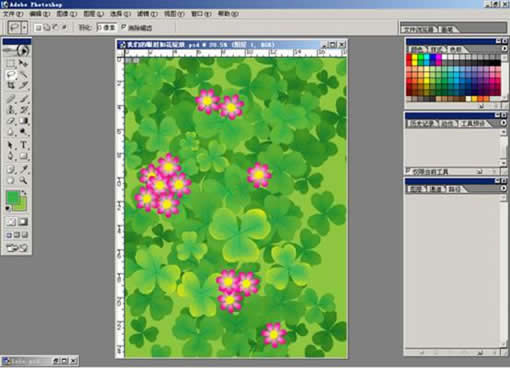Toggle the anti-aliased checkbox in options bar
Viewport: 510px width, 368px height.
(123, 27)
